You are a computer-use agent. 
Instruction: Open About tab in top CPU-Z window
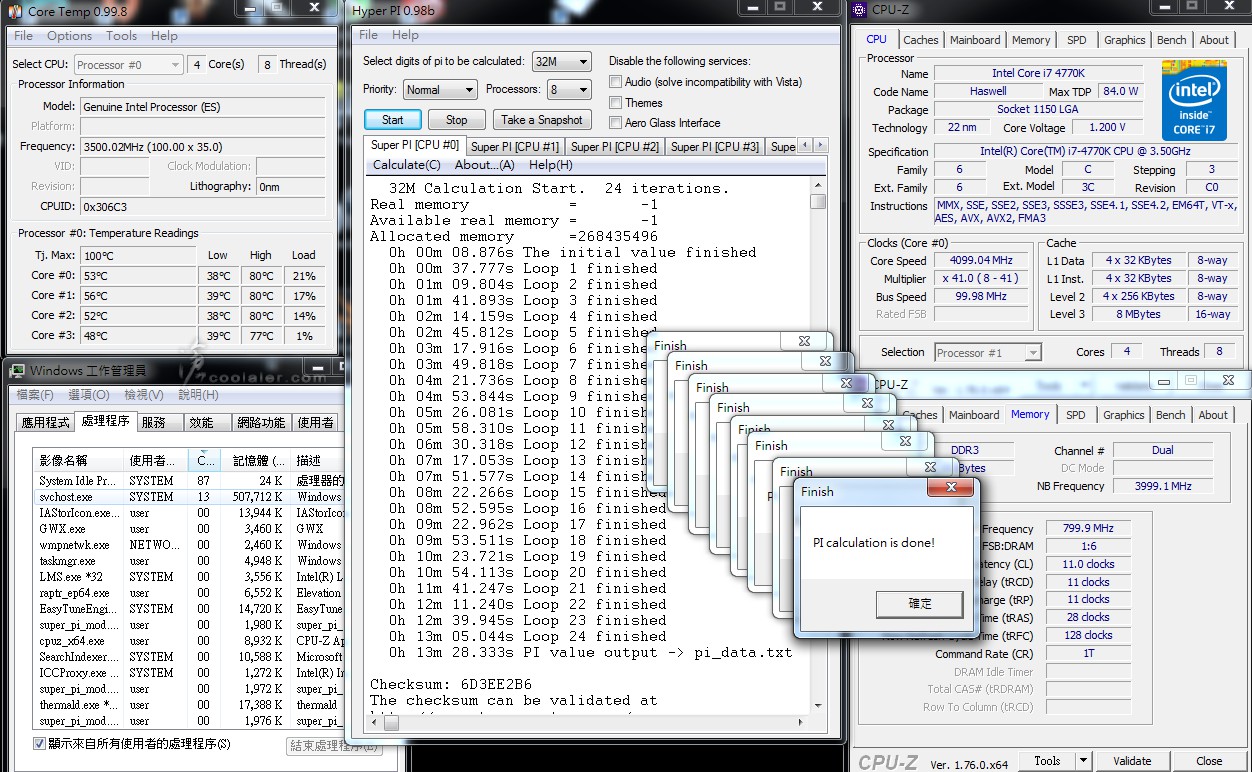[x=1214, y=40]
